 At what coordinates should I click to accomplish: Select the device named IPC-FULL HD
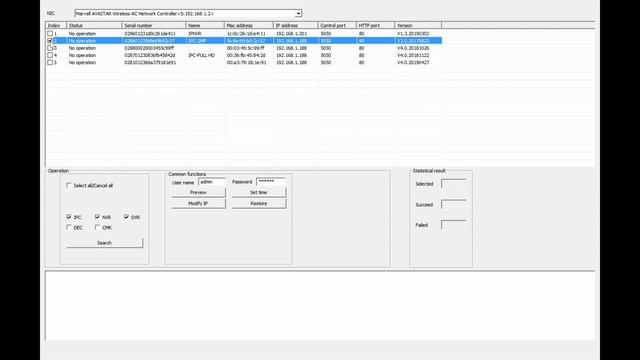201,55
